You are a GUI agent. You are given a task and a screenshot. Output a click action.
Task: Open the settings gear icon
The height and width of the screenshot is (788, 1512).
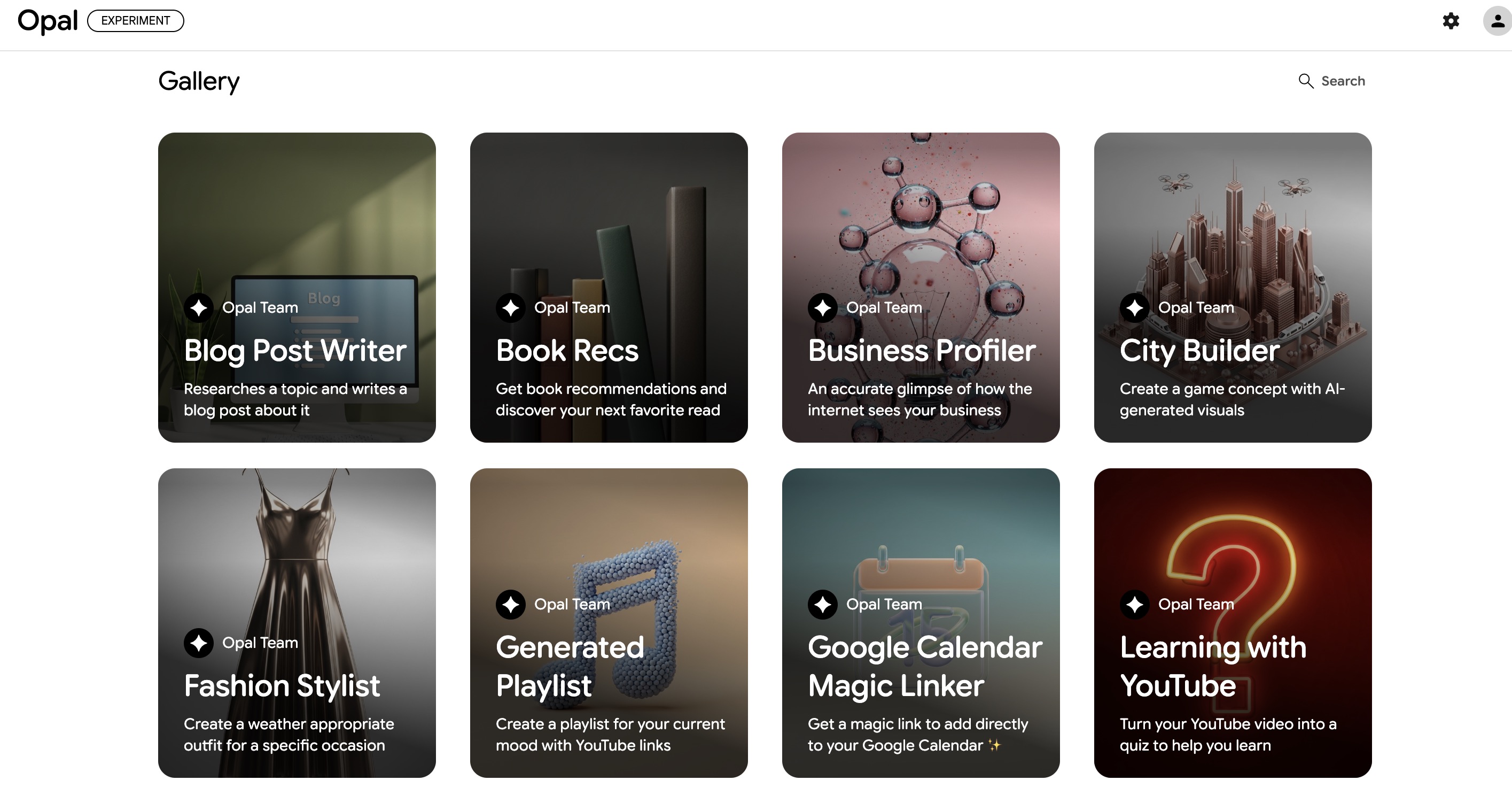(x=1451, y=21)
